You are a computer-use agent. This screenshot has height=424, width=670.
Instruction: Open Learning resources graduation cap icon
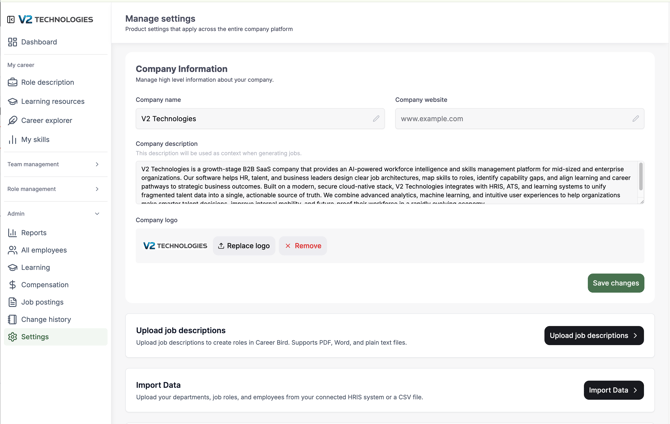[x=12, y=101]
